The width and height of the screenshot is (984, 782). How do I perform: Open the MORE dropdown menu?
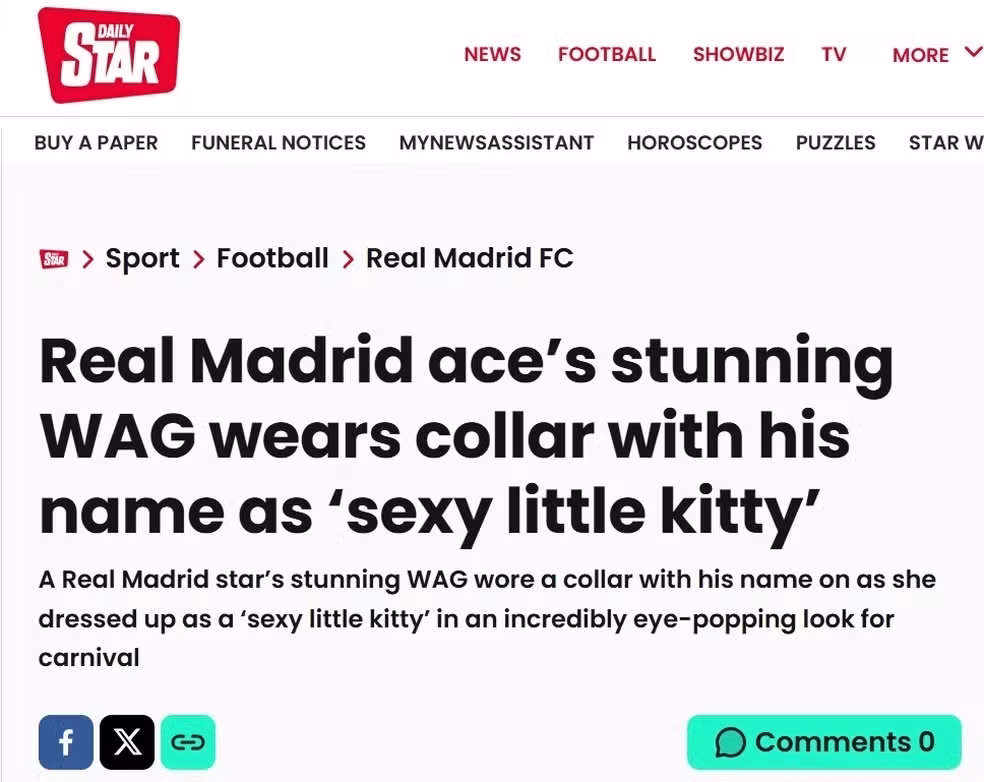point(920,55)
